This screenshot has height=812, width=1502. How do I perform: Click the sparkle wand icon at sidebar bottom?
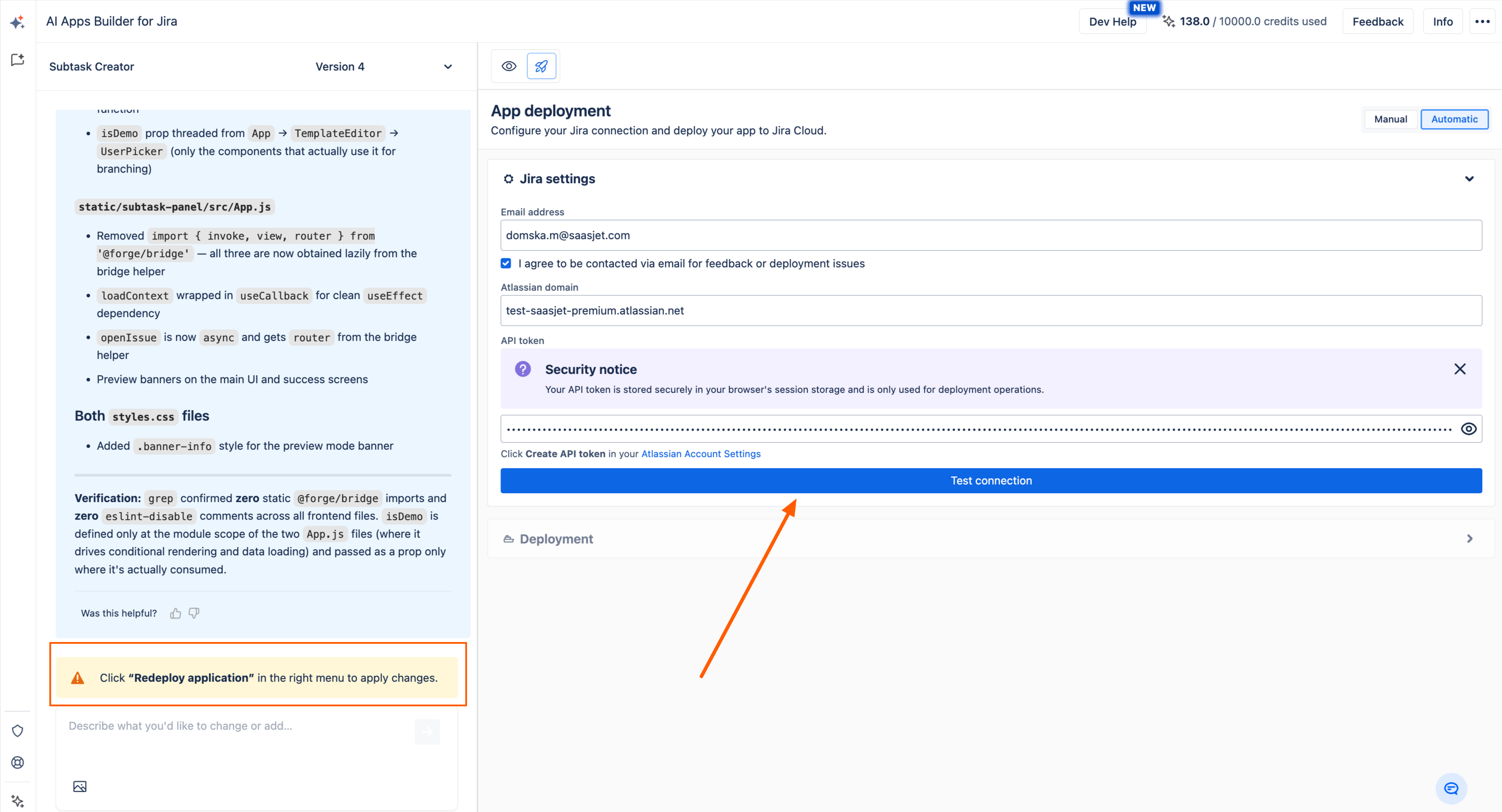pos(18,801)
